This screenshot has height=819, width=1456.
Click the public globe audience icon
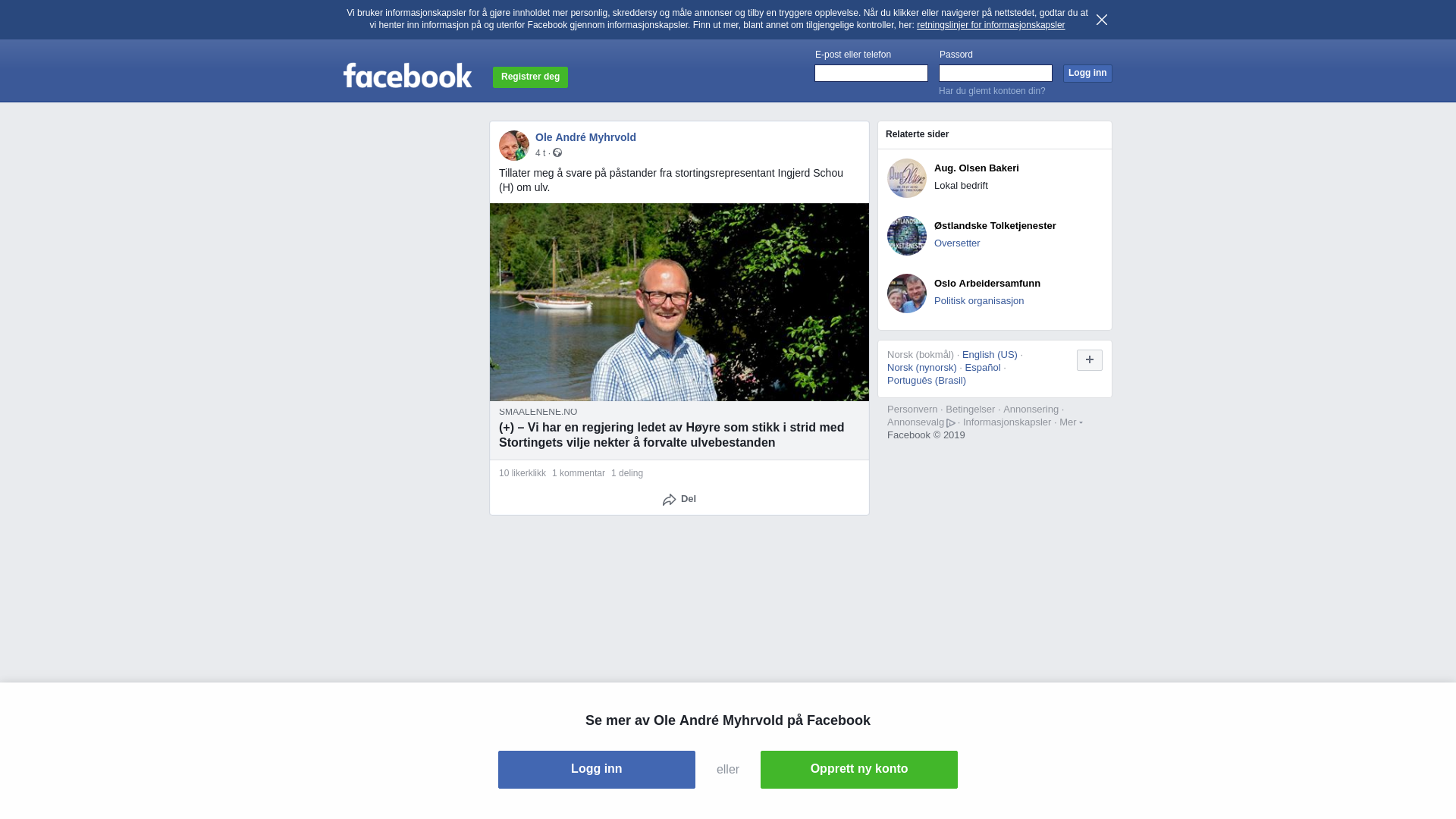tap(557, 153)
